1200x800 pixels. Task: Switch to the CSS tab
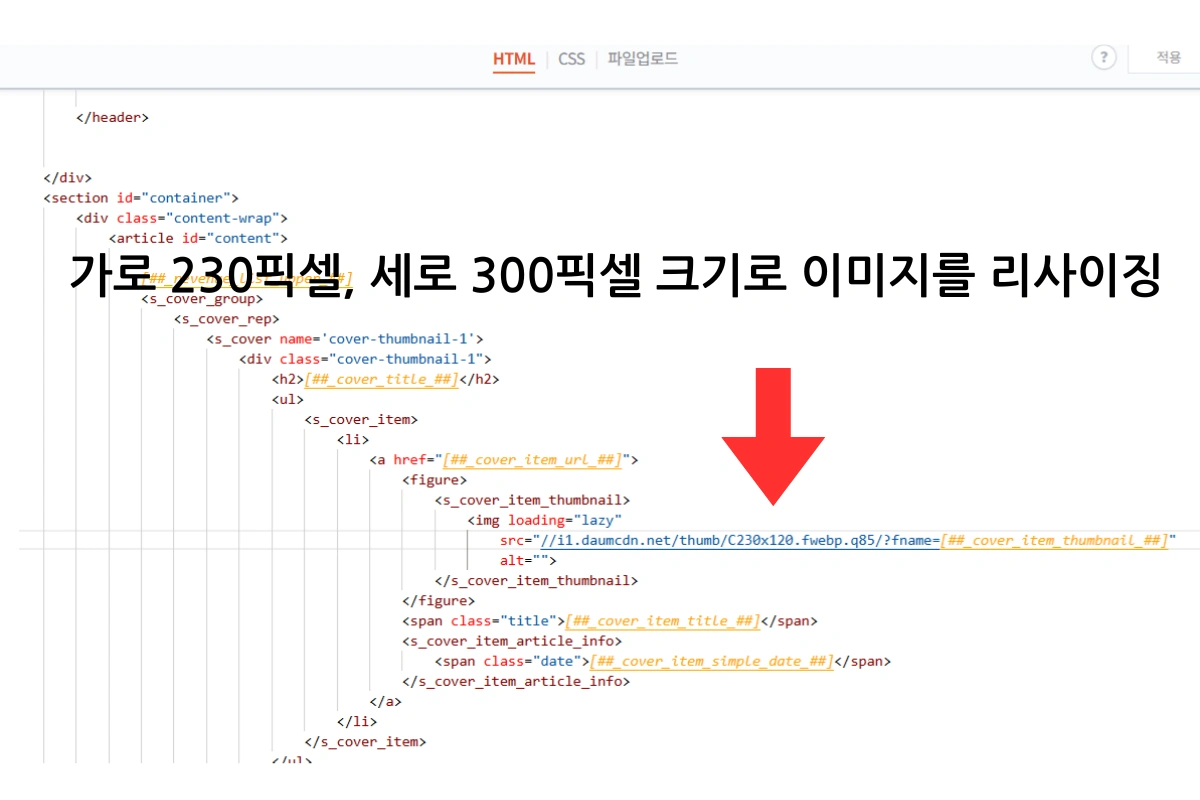pos(571,59)
